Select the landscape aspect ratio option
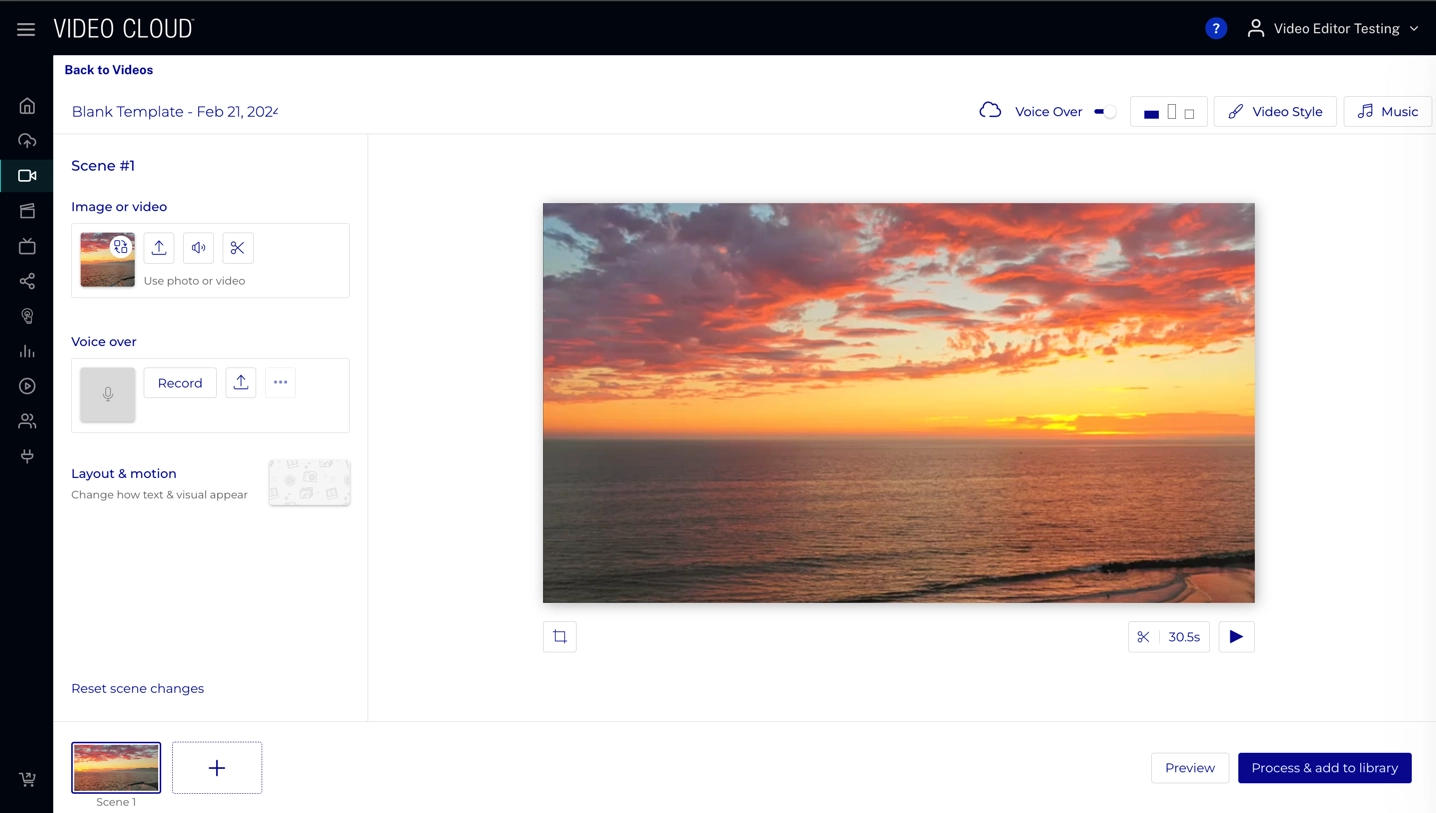 pyautogui.click(x=1151, y=113)
